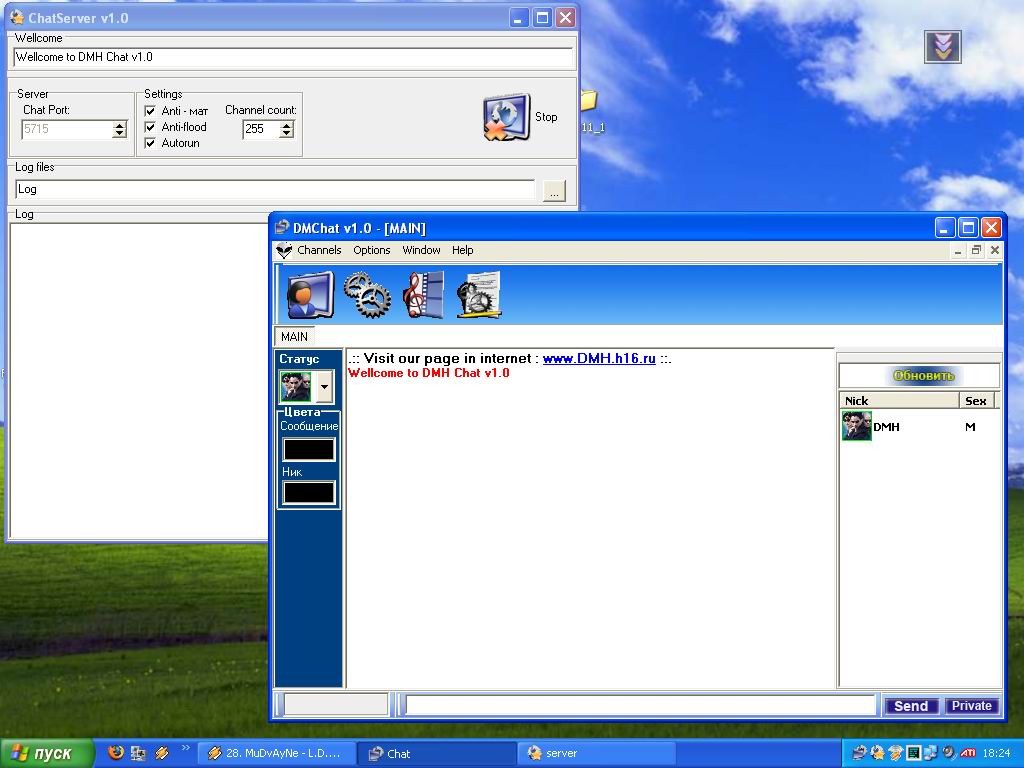
Task: Open the www.DMH.h16.ru link
Action: coord(599,359)
